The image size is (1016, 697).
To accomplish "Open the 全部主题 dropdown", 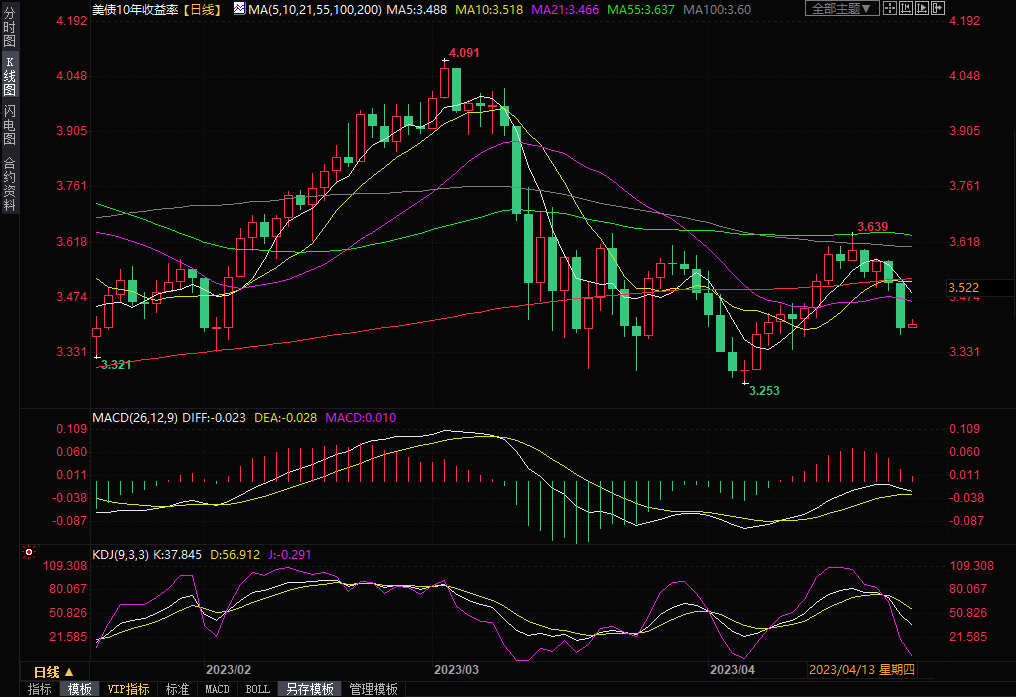I will tap(840, 9).
